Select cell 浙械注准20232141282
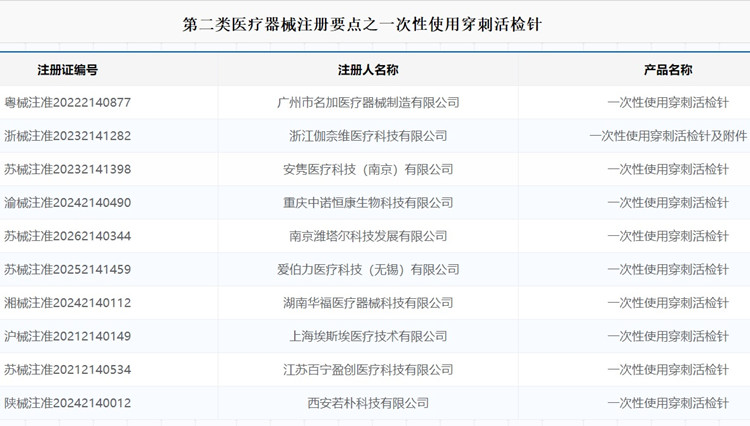750x426 pixels. coord(67,136)
